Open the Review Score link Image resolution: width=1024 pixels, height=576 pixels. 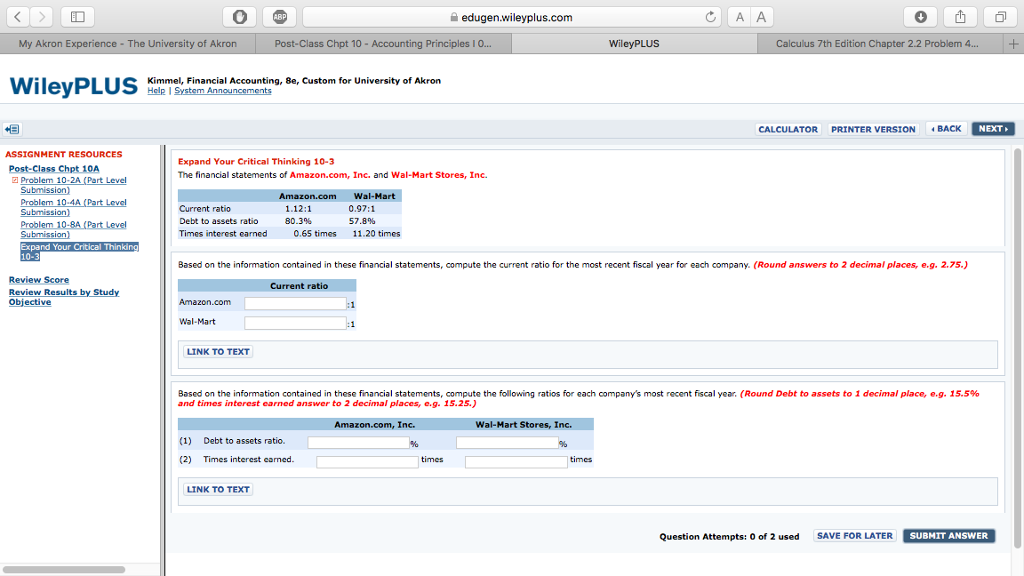point(39,280)
